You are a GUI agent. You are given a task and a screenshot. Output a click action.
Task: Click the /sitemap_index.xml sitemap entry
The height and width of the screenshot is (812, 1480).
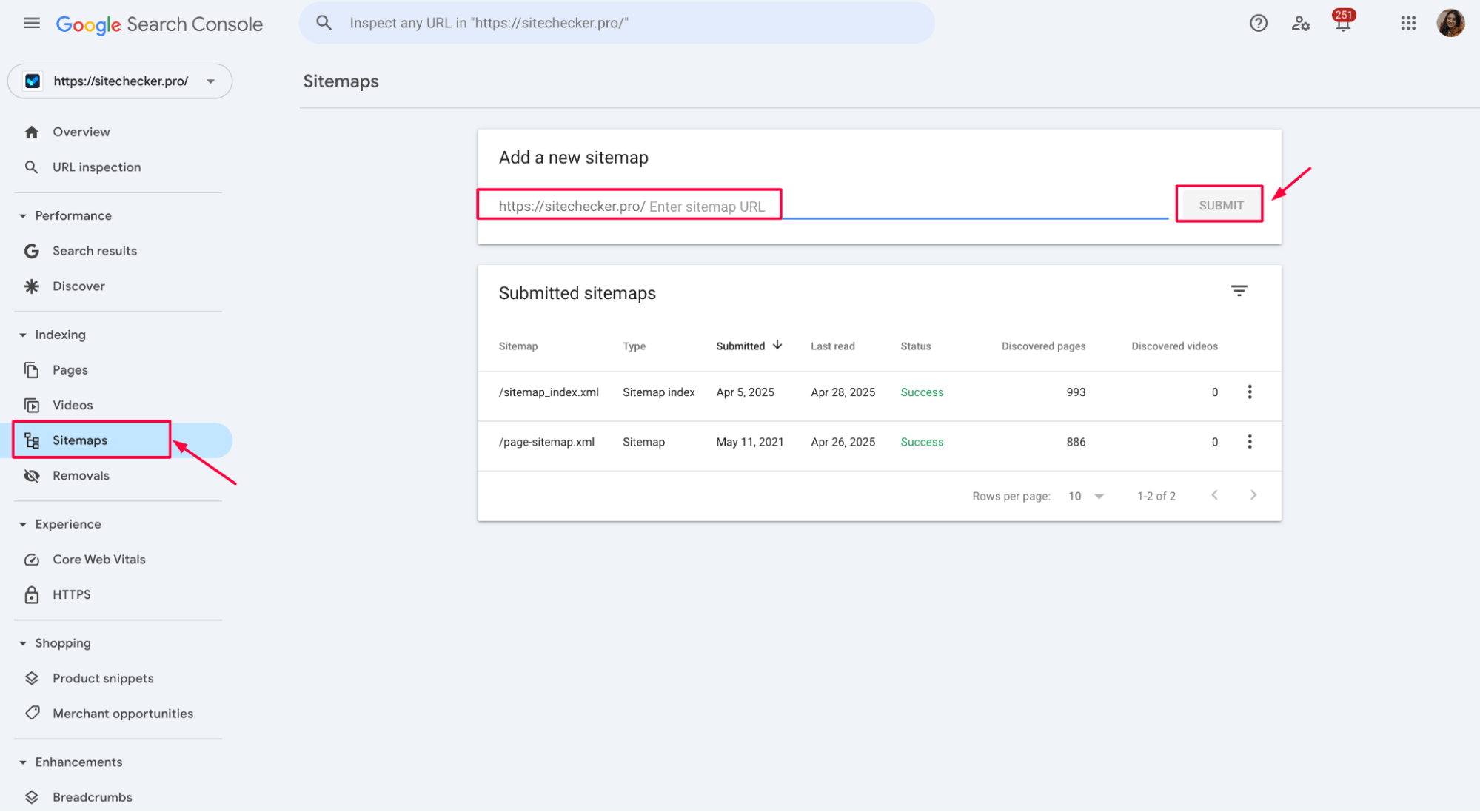pyautogui.click(x=549, y=392)
